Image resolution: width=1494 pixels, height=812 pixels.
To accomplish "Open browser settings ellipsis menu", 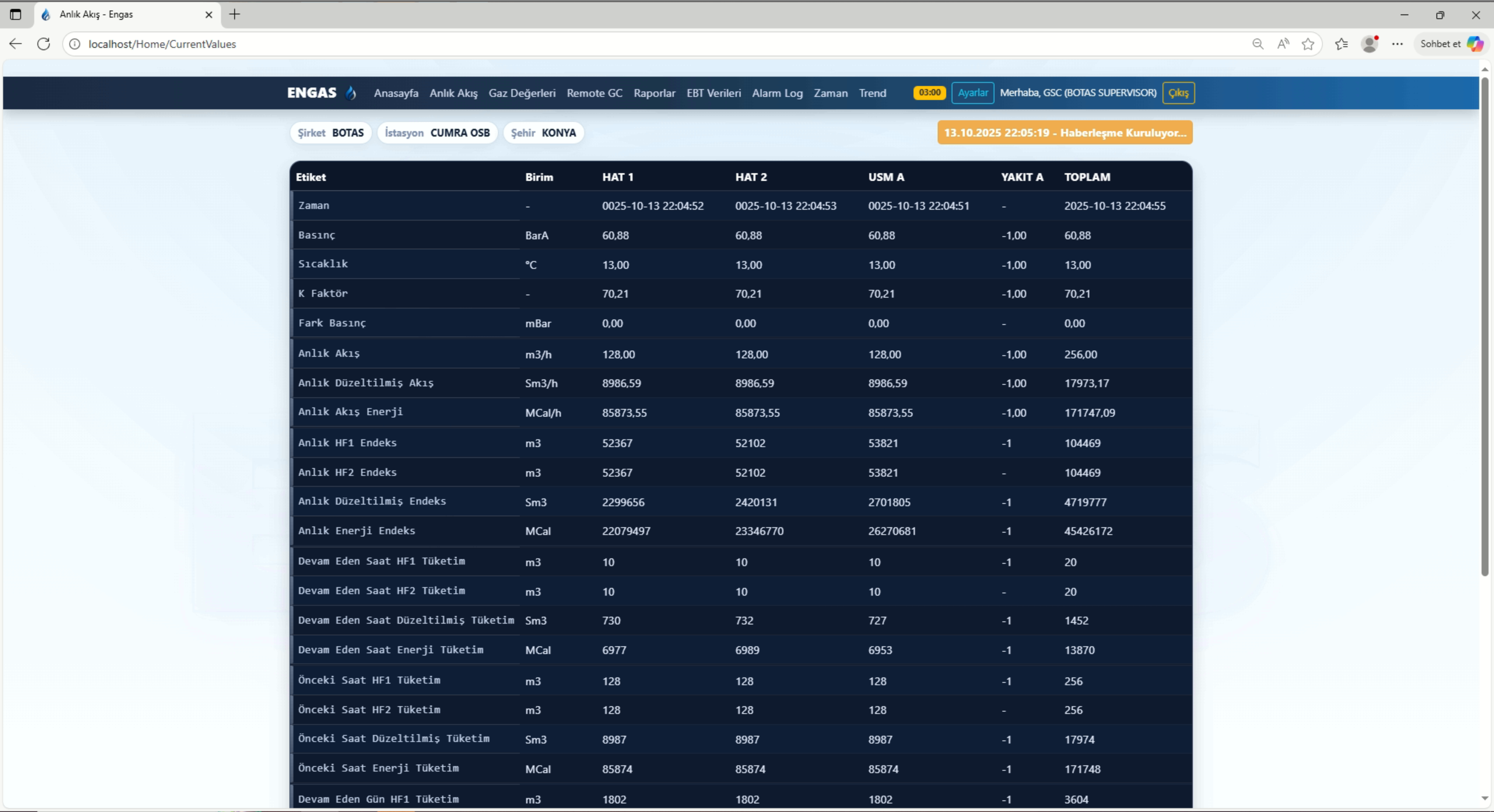I will tap(1398, 44).
